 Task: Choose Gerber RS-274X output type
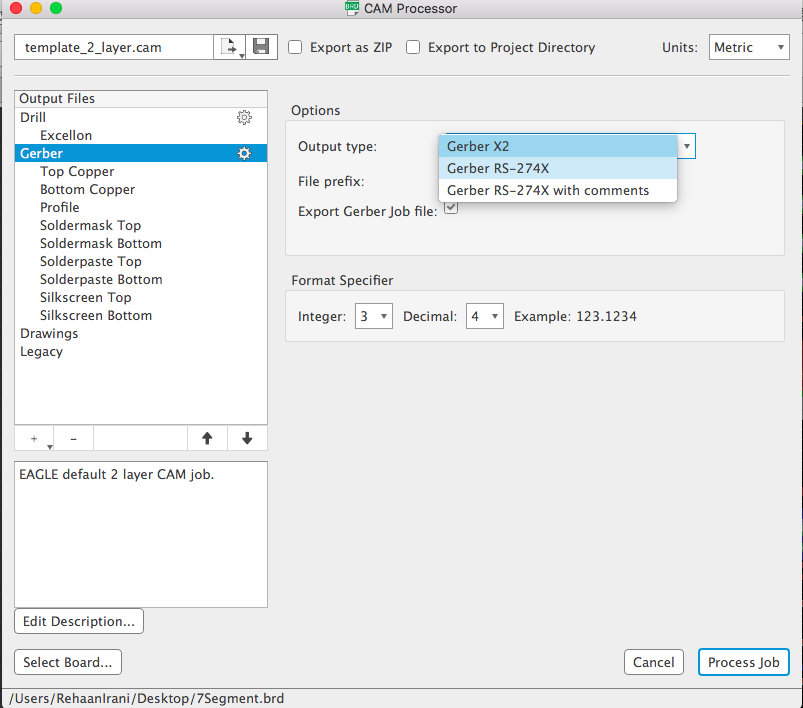point(558,168)
